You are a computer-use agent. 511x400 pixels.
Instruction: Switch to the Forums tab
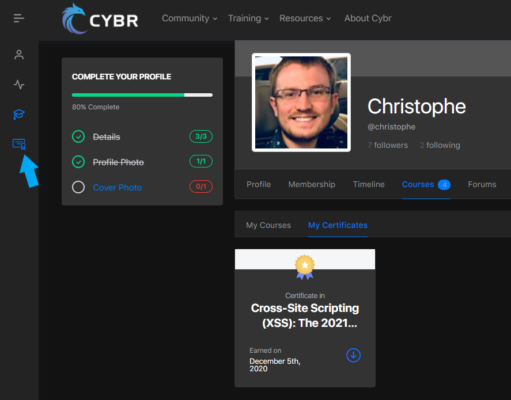[482, 184]
